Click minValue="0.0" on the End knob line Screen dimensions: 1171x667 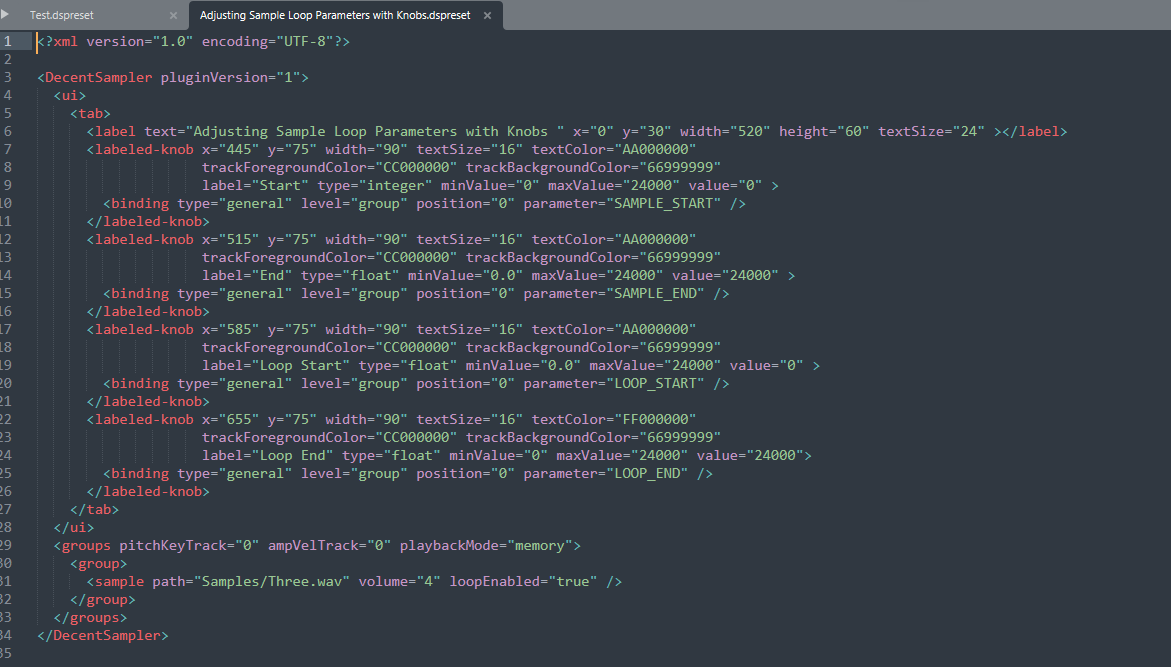[465, 275]
